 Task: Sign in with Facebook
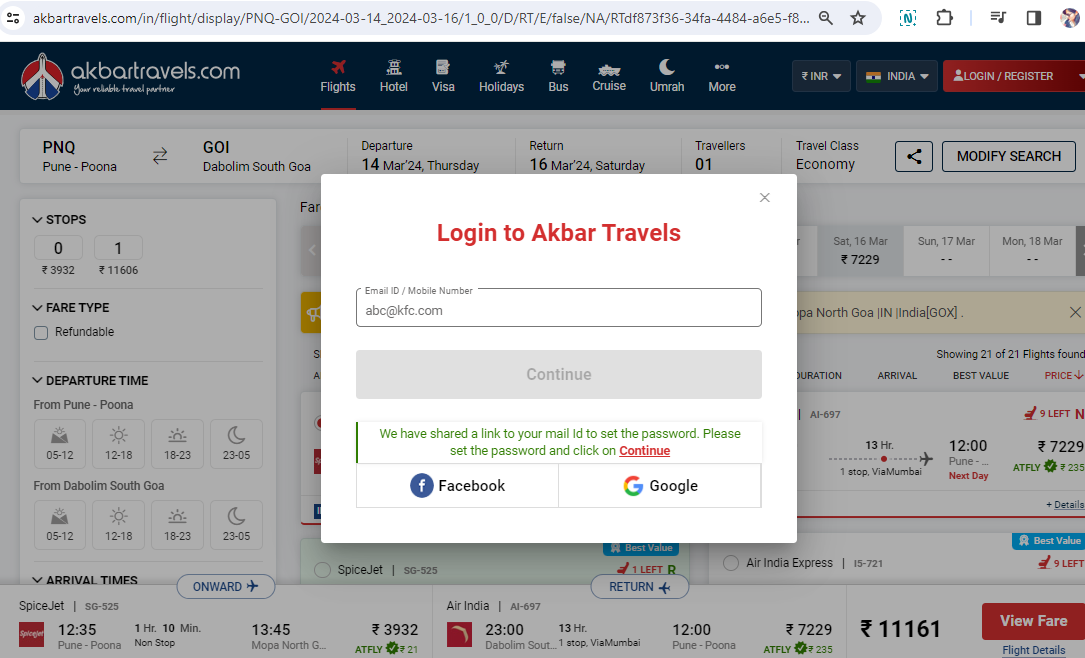tap(457, 486)
